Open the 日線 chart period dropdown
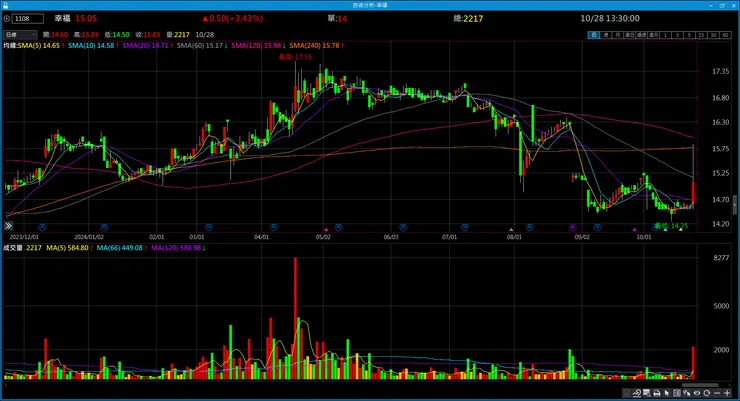The image size is (740, 401). pos(20,34)
